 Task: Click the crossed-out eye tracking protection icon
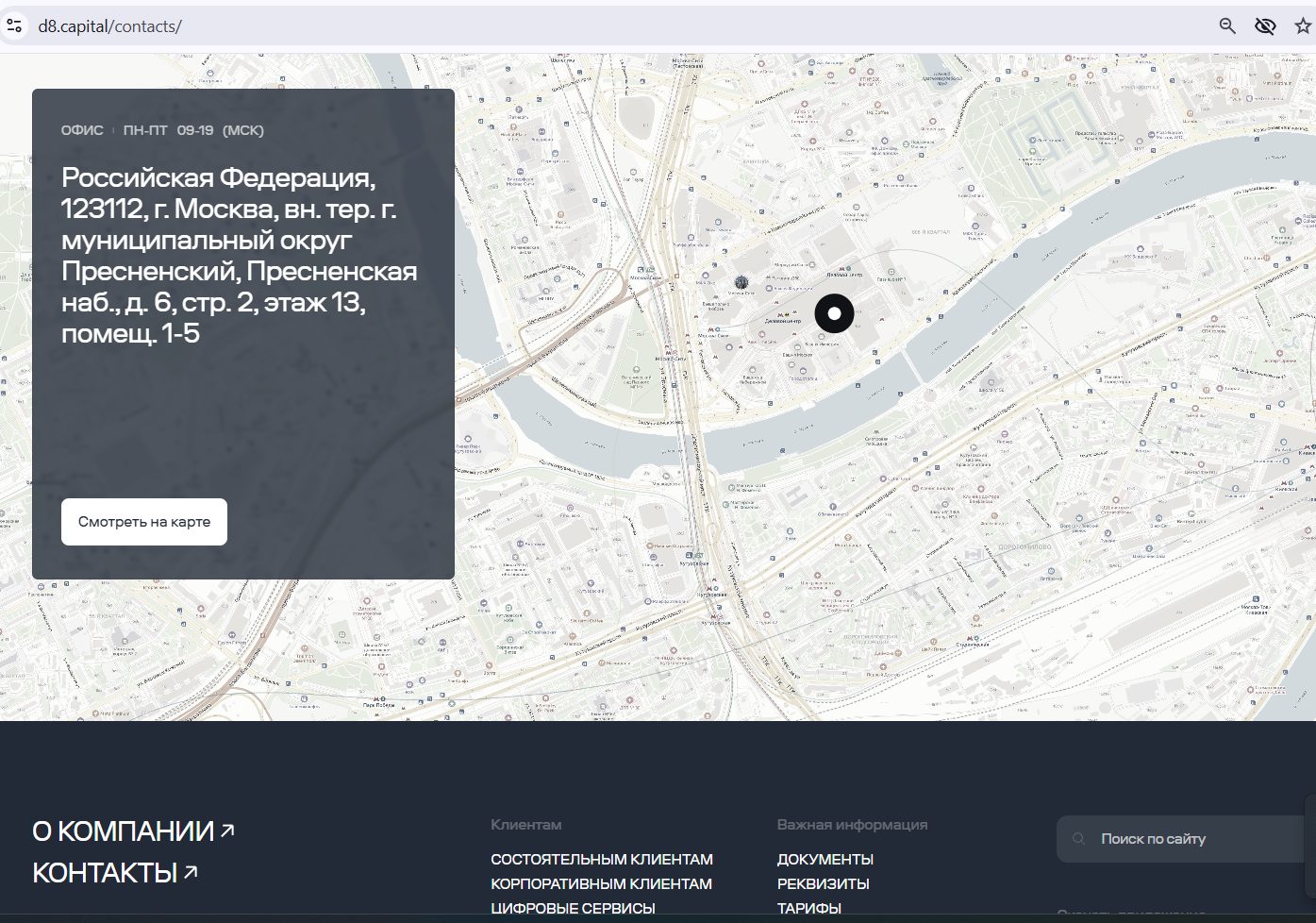coord(1265,26)
